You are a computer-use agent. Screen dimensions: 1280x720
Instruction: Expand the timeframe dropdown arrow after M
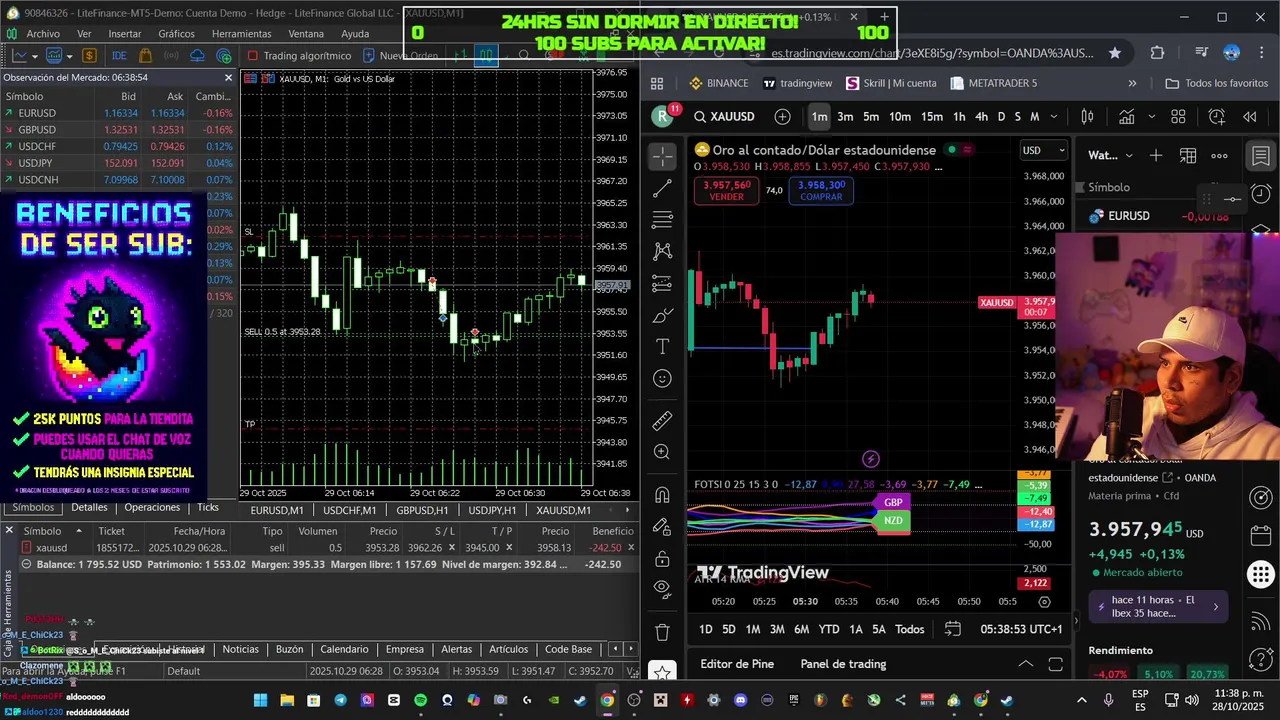coord(1052,117)
